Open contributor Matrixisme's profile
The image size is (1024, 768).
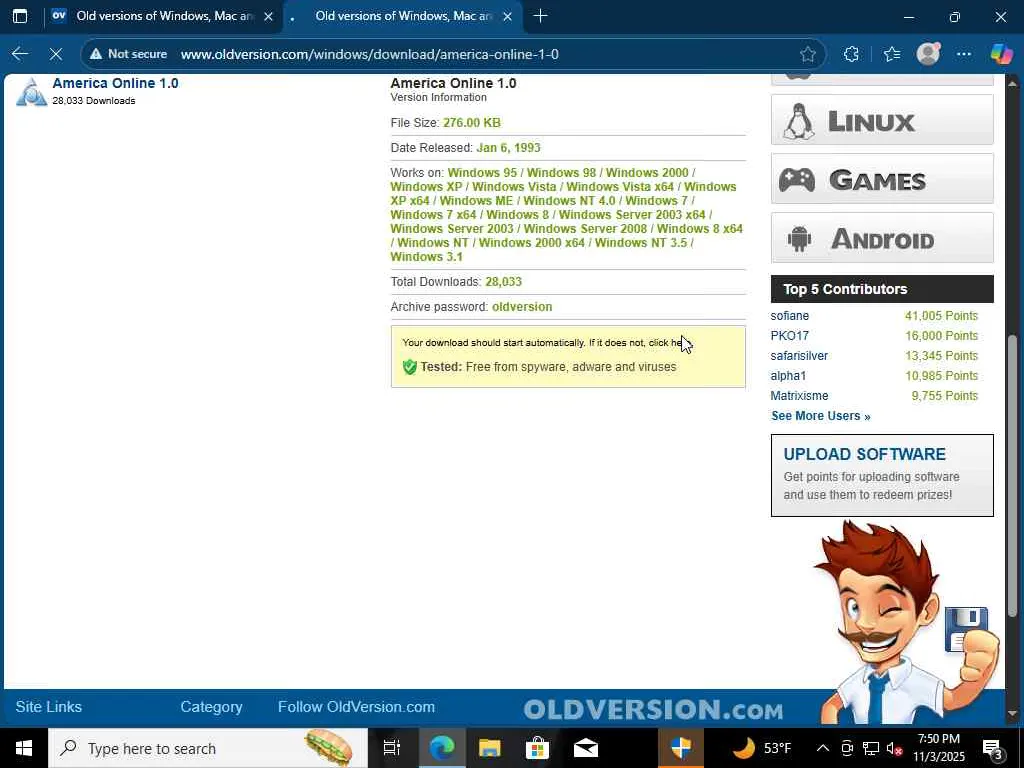click(x=799, y=396)
